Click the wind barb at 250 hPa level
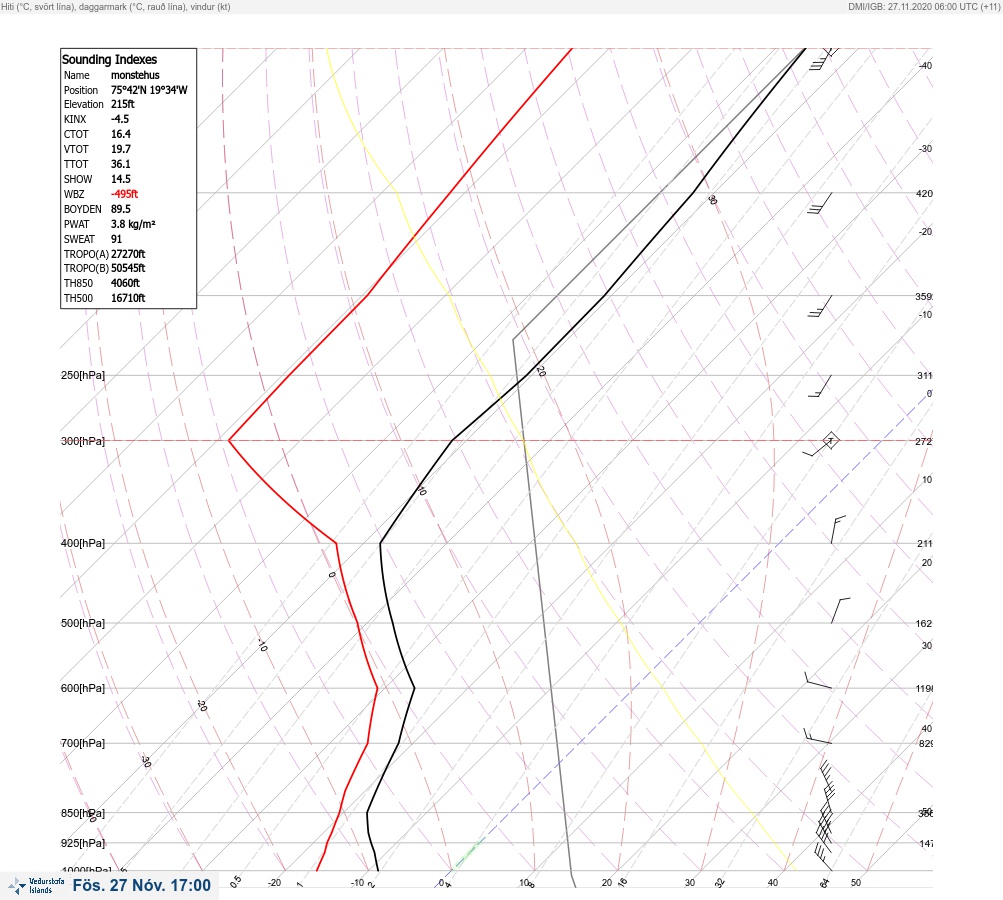Viewport: 1003px width, 900px height. click(820, 386)
